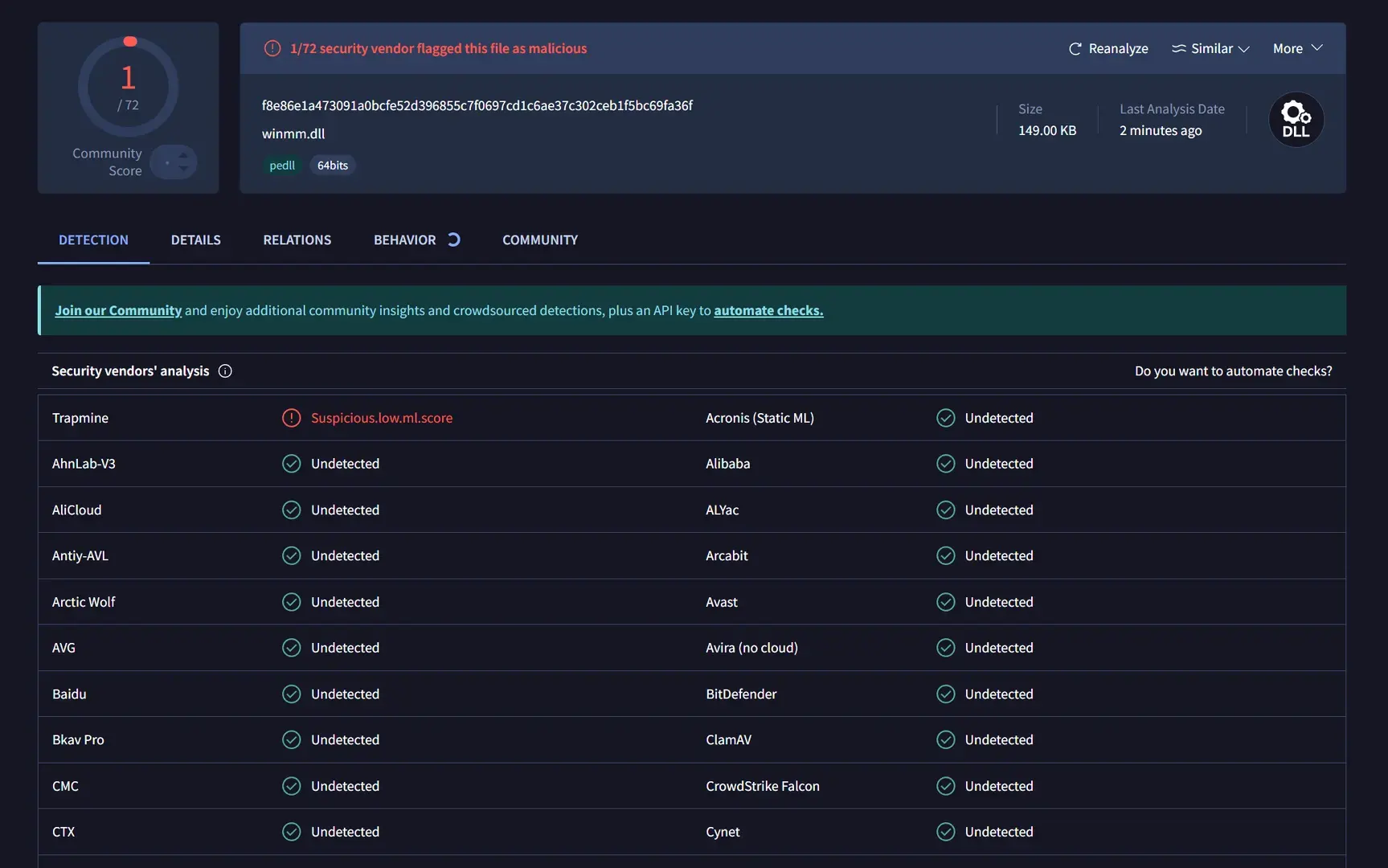Click Trapmine's red suspicious warning icon
Viewport: 1388px width, 868px height.
click(x=291, y=418)
